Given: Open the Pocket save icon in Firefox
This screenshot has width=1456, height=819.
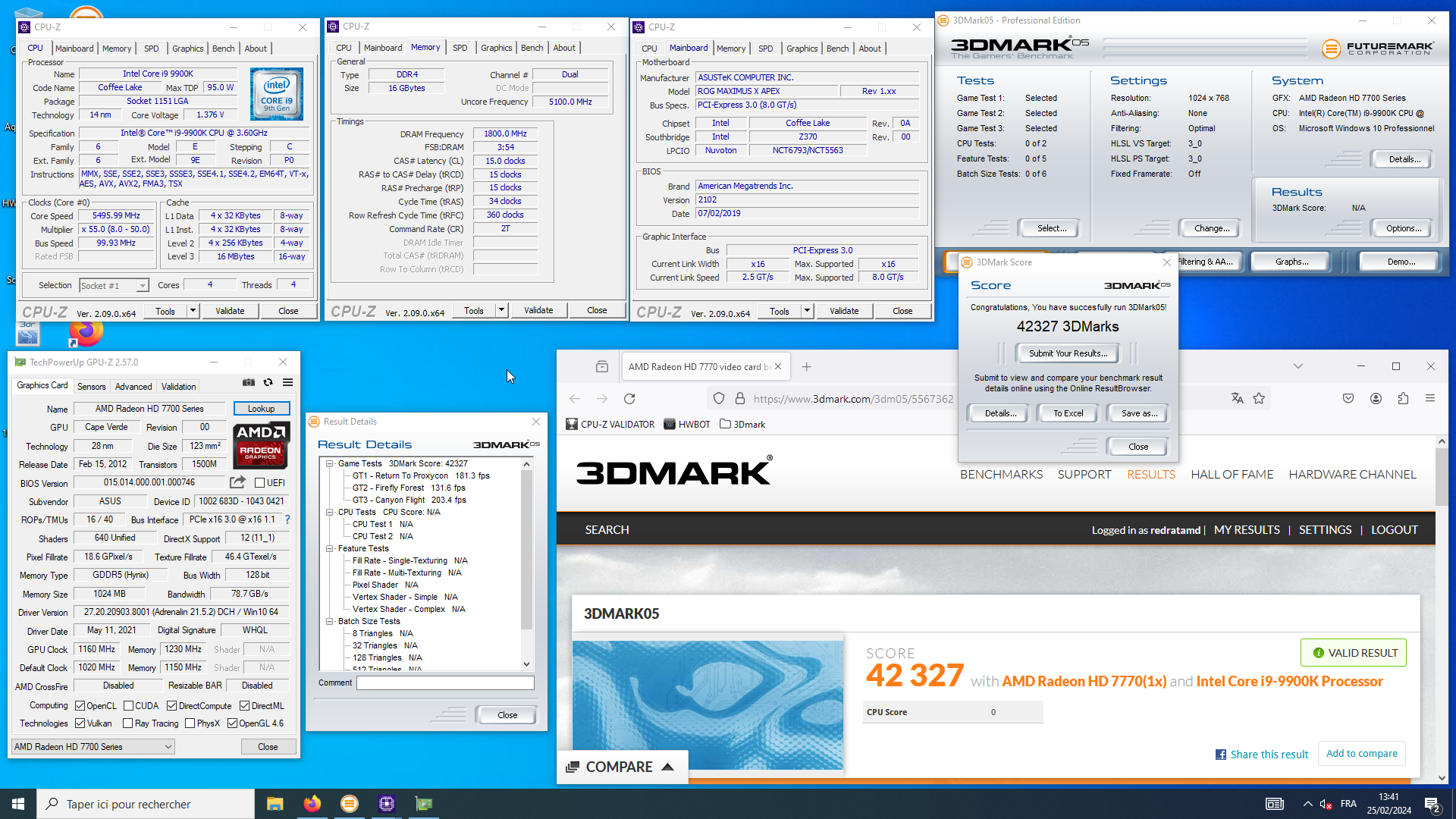Looking at the screenshot, I should (1348, 398).
